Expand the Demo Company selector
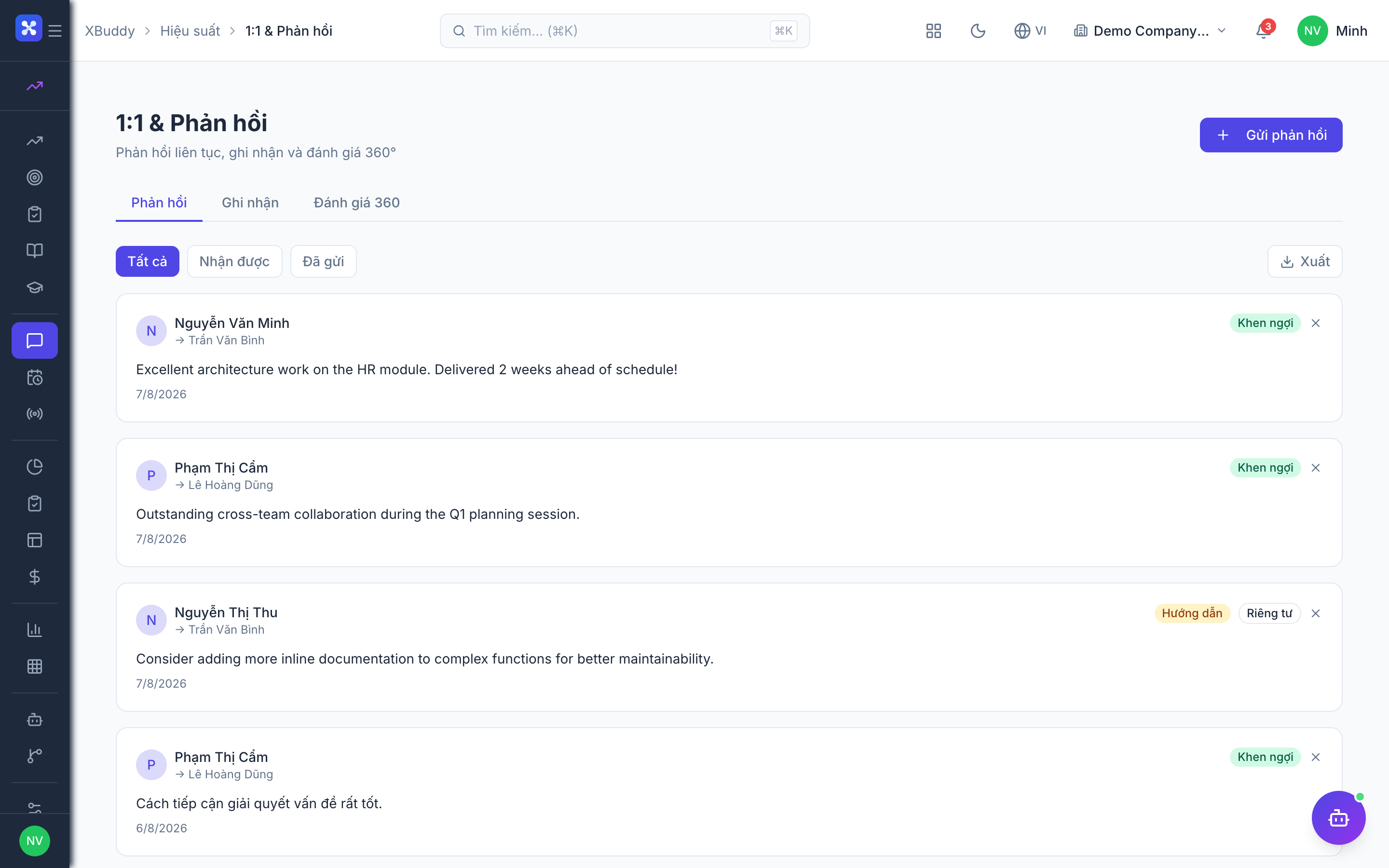This screenshot has height=868, width=1389. click(x=1150, y=31)
